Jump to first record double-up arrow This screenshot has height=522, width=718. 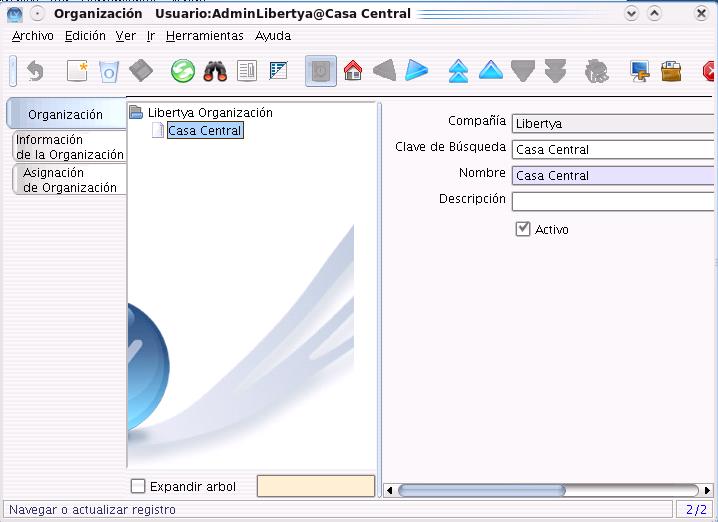(x=458, y=71)
